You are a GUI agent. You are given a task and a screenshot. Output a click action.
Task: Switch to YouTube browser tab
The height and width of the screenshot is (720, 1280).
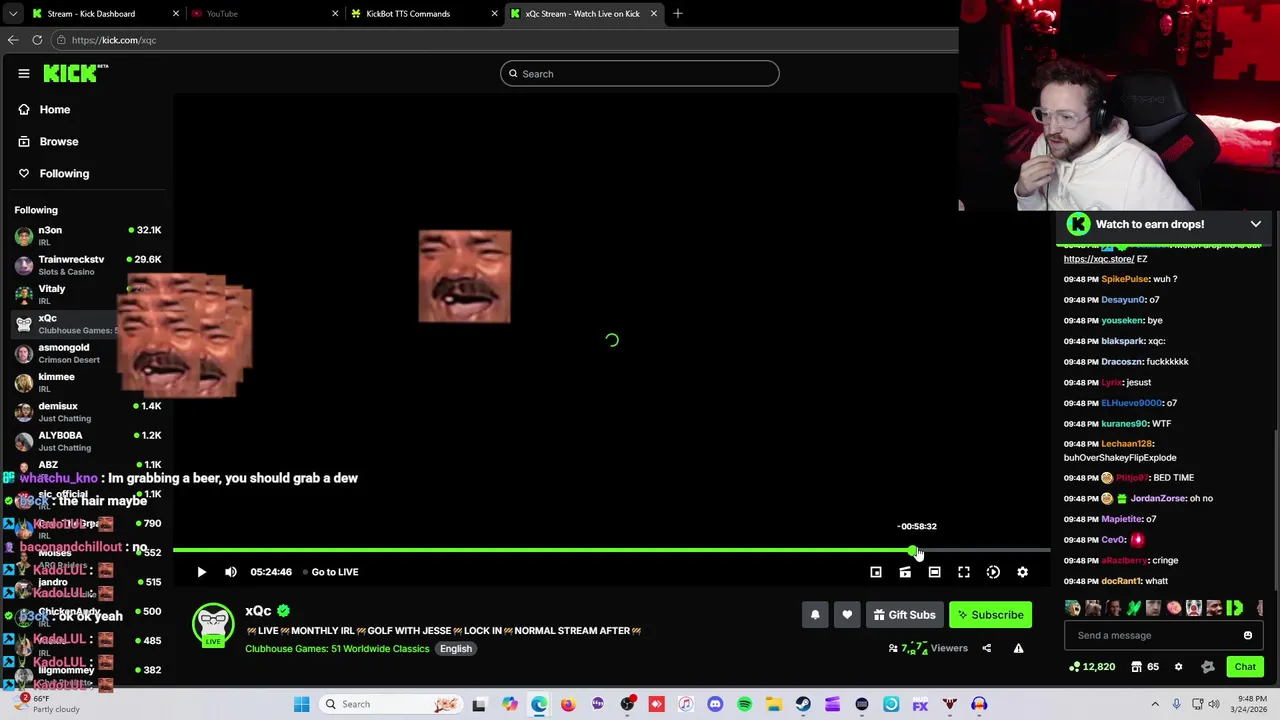pos(262,14)
